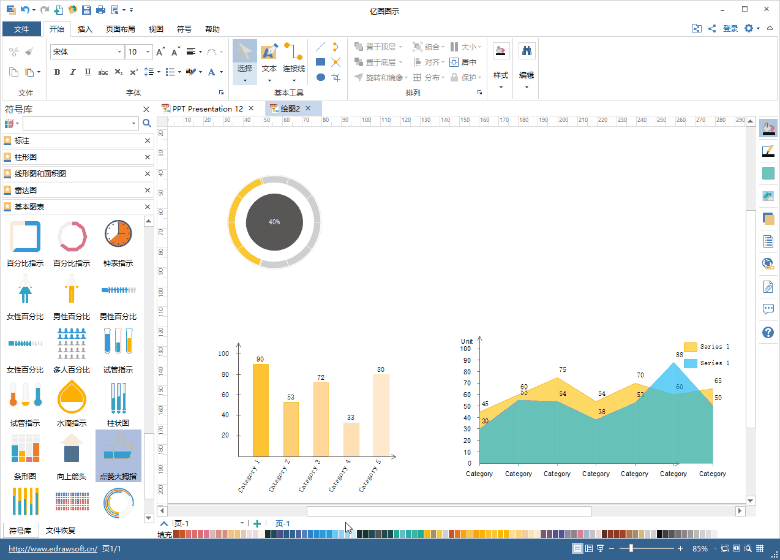780x560 pixels.
Task: Switch to the Insert ribbon tab
Action: click(85, 29)
